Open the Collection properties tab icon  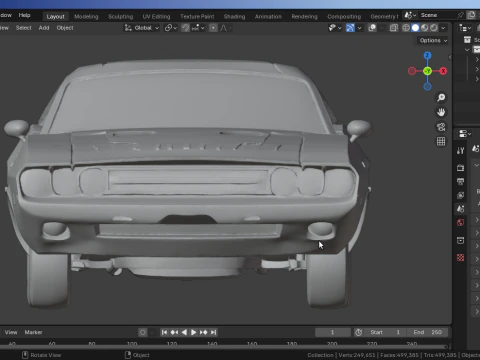[x=461, y=240]
